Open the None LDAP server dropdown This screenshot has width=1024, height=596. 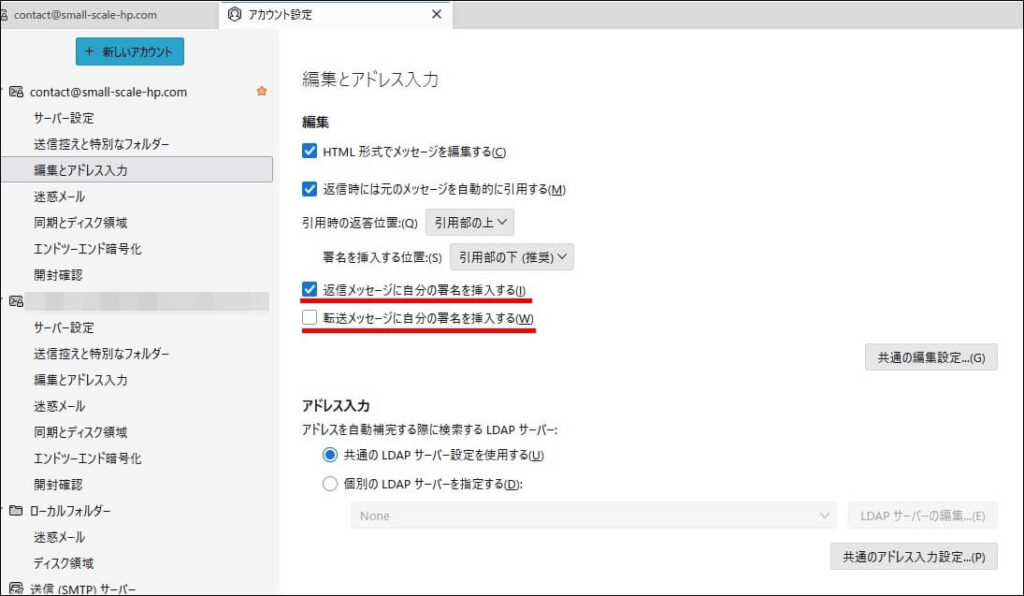tap(593, 516)
